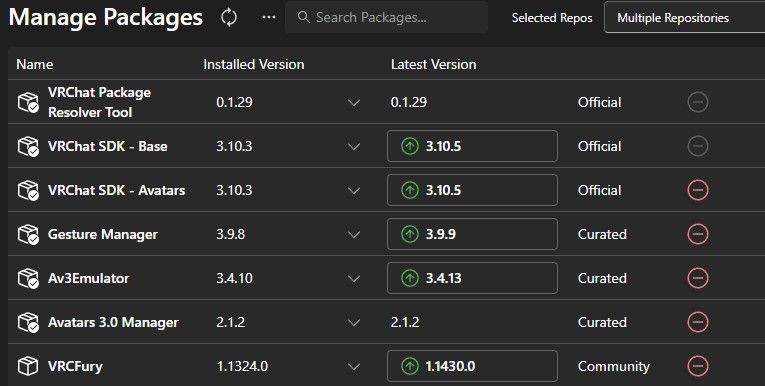The image size is (765, 386).
Task: Update VRChat SDK - Avatars to 3.10.5
Action: (x=472, y=190)
